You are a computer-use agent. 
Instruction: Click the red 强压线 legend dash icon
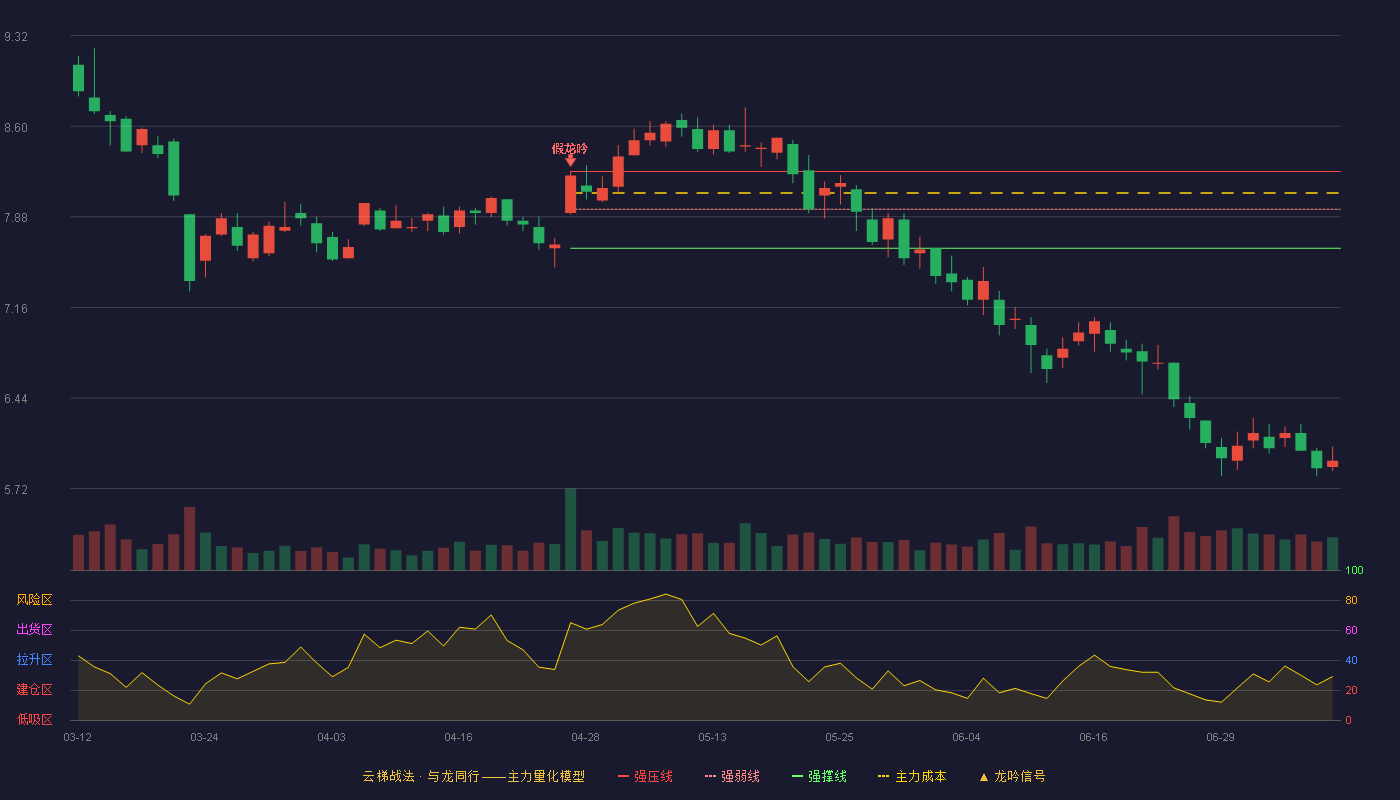[623, 777]
